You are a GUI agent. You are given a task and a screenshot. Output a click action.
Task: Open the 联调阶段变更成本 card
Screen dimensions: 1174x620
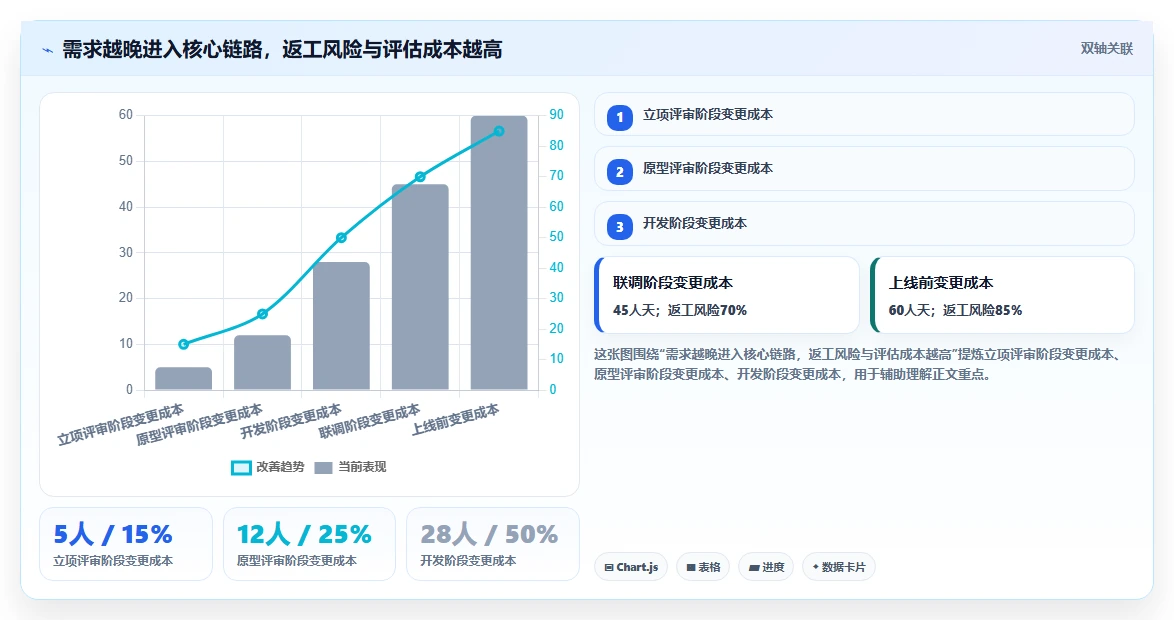727,295
